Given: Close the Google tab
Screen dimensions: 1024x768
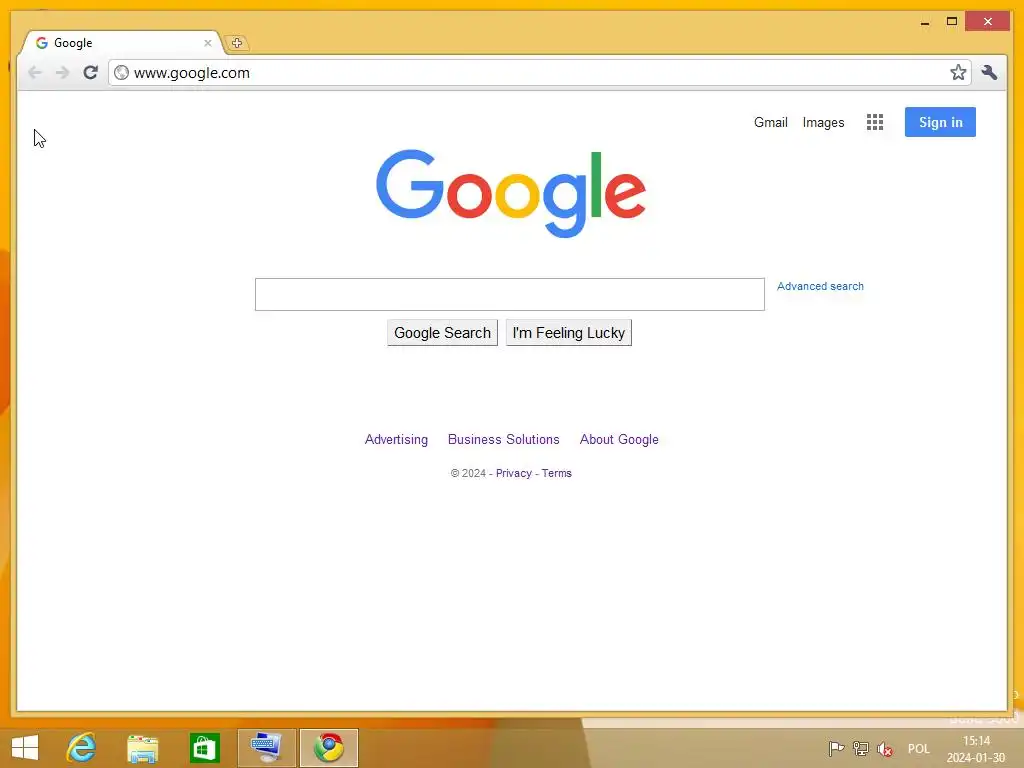Looking at the screenshot, I should pyautogui.click(x=208, y=43).
